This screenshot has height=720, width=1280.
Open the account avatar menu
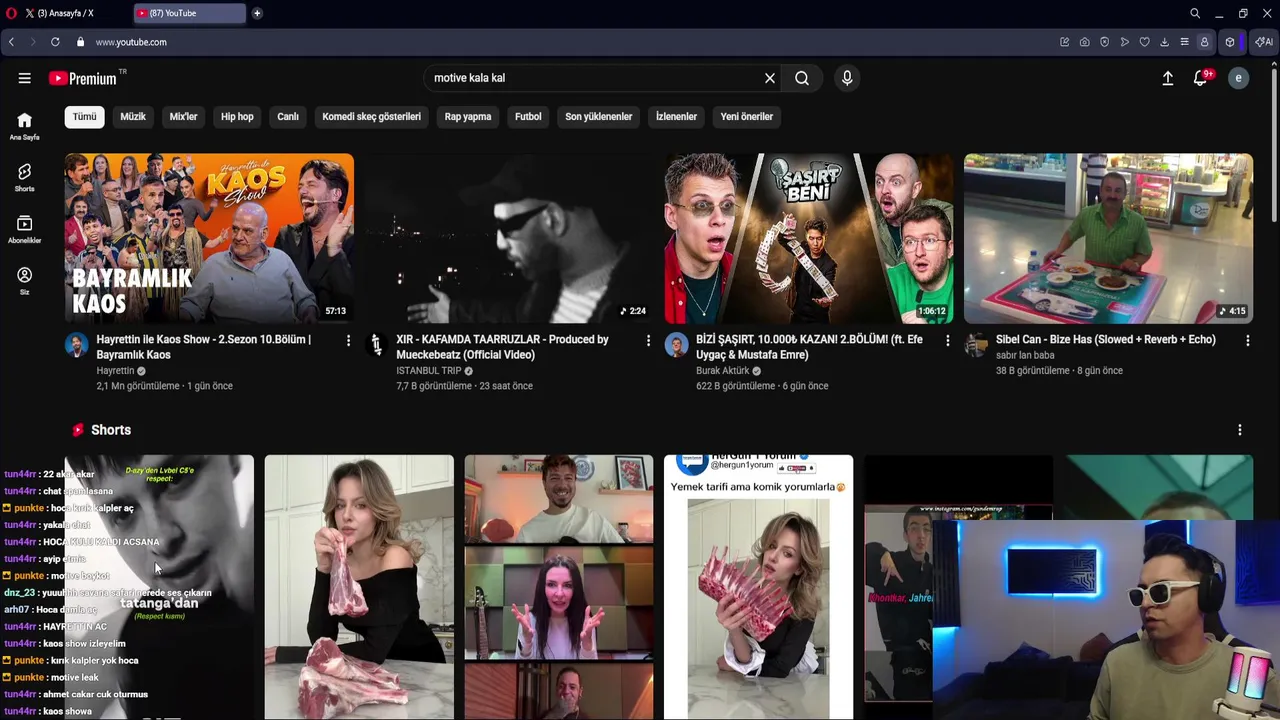pyautogui.click(x=1238, y=78)
